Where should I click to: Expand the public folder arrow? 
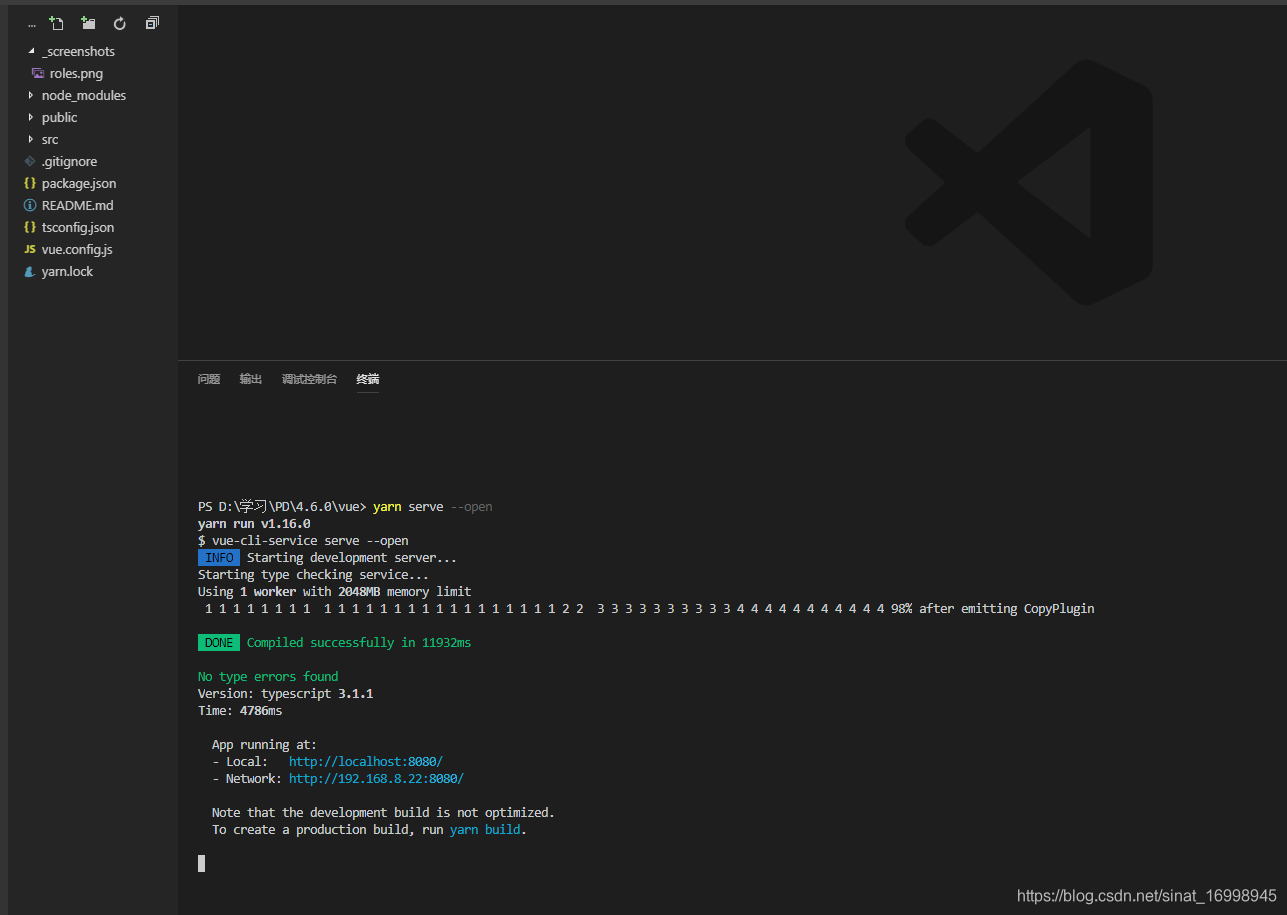(31, 117)
